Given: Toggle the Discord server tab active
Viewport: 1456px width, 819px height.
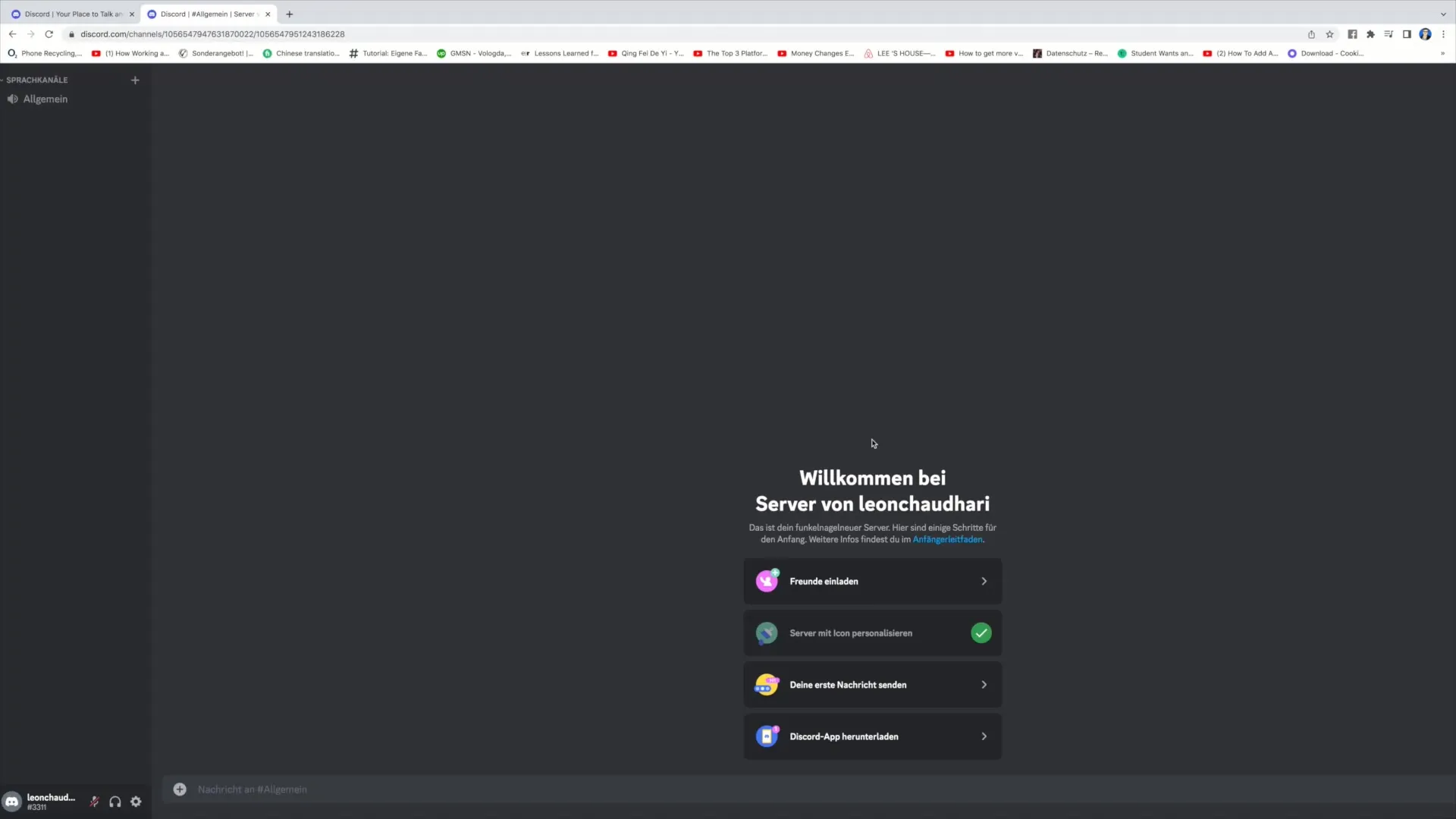Looking at the screenshot, I should (x=208, y=14).
